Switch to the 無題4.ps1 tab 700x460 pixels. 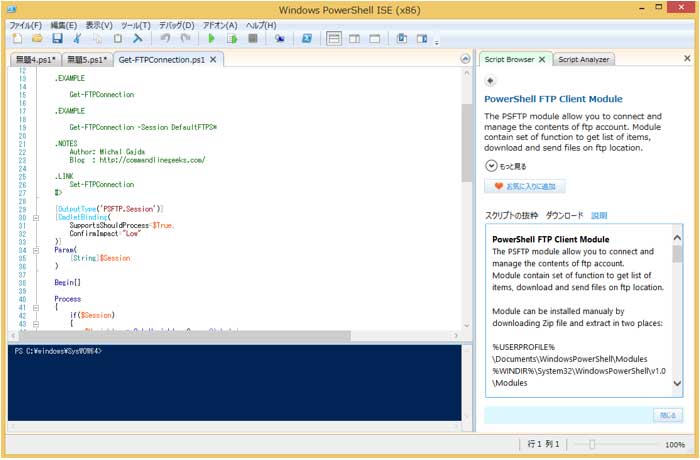click(x=36, y=60)
